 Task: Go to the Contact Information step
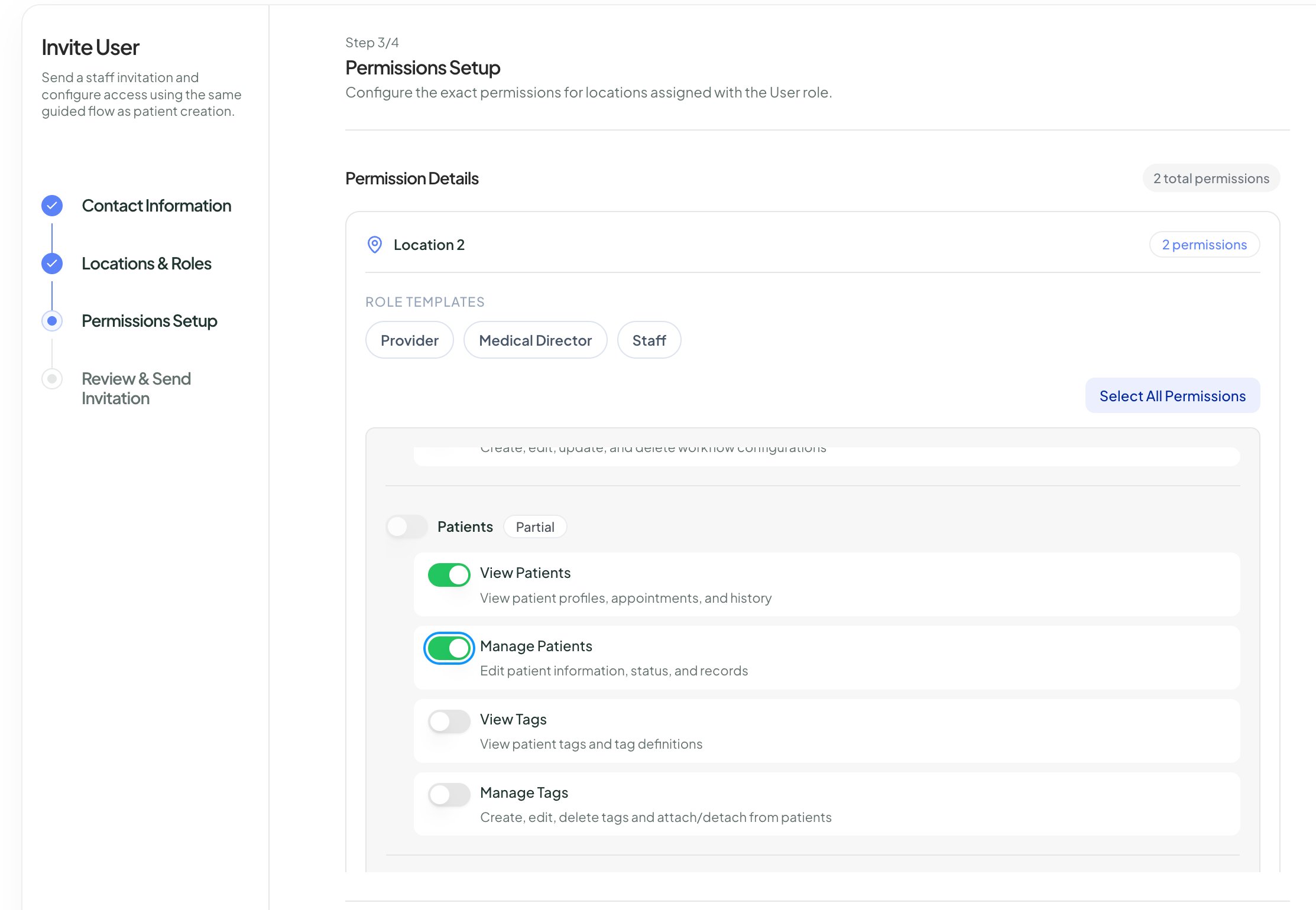(x=156, y=206)
